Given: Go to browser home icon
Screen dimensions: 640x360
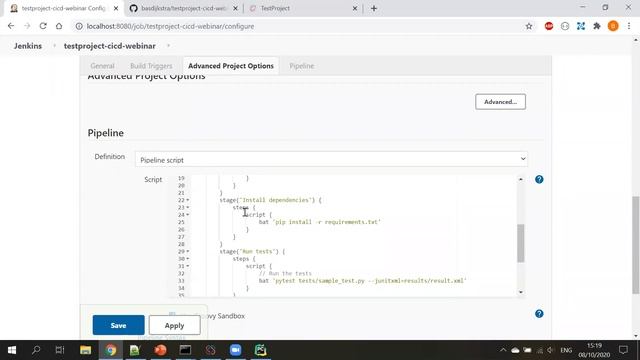Looking at the screenshot, I should 59,26.
